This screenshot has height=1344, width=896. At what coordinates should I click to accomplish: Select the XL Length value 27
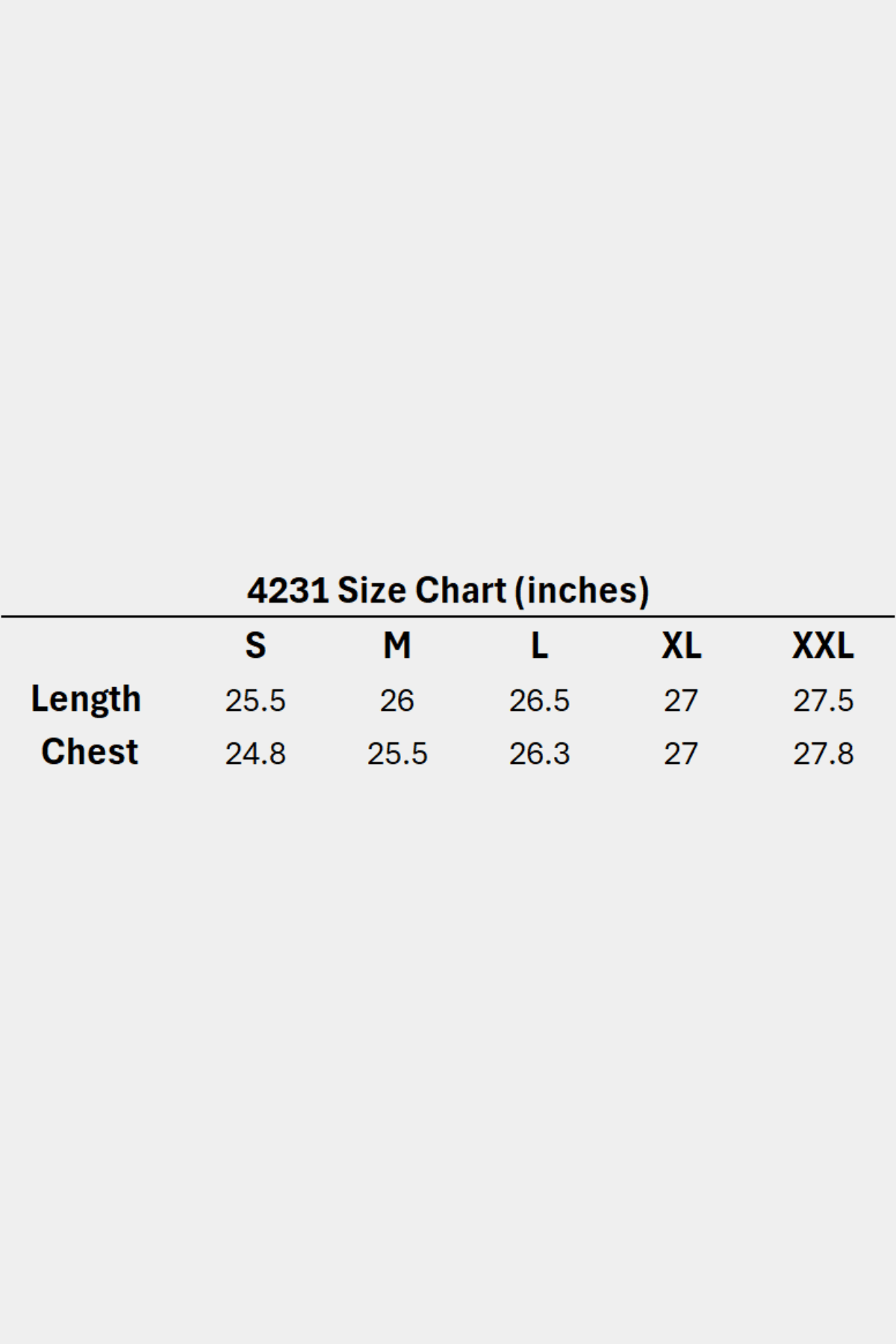(681, 700)
